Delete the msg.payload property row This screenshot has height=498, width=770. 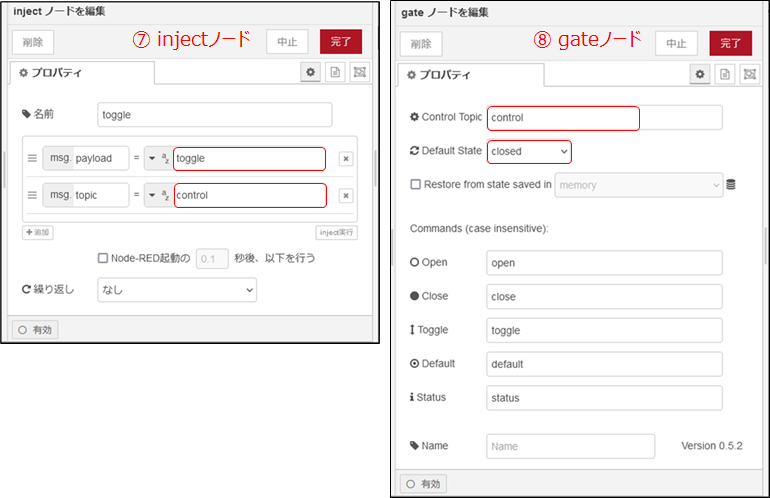tap(345, 159)
